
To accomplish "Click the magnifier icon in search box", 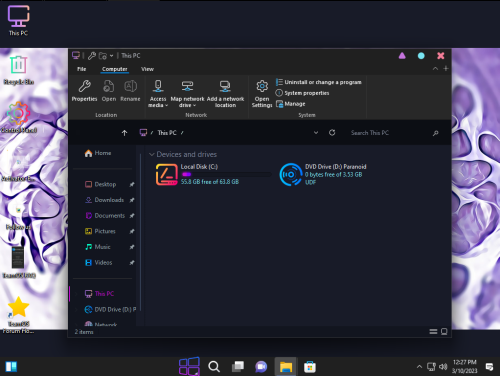I will (435, 133).
